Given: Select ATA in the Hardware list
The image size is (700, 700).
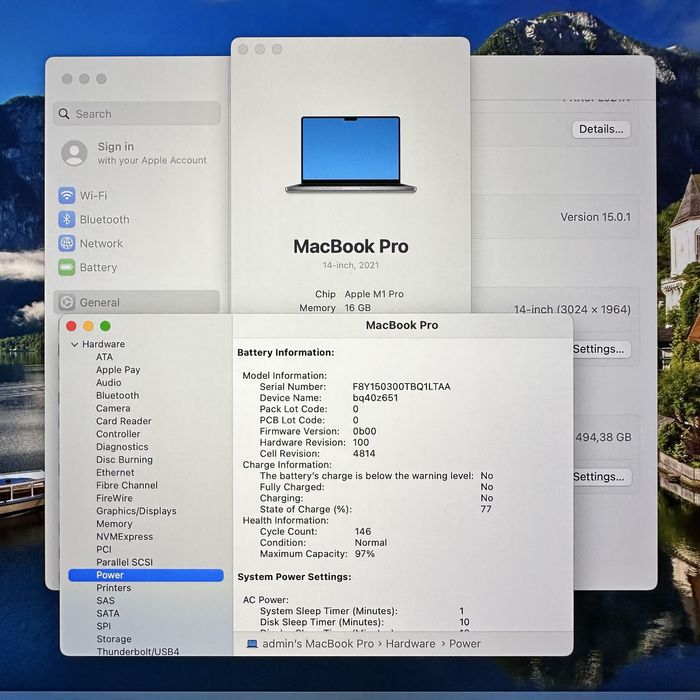Looking at the screenshot, I should (x=104, y=357).
